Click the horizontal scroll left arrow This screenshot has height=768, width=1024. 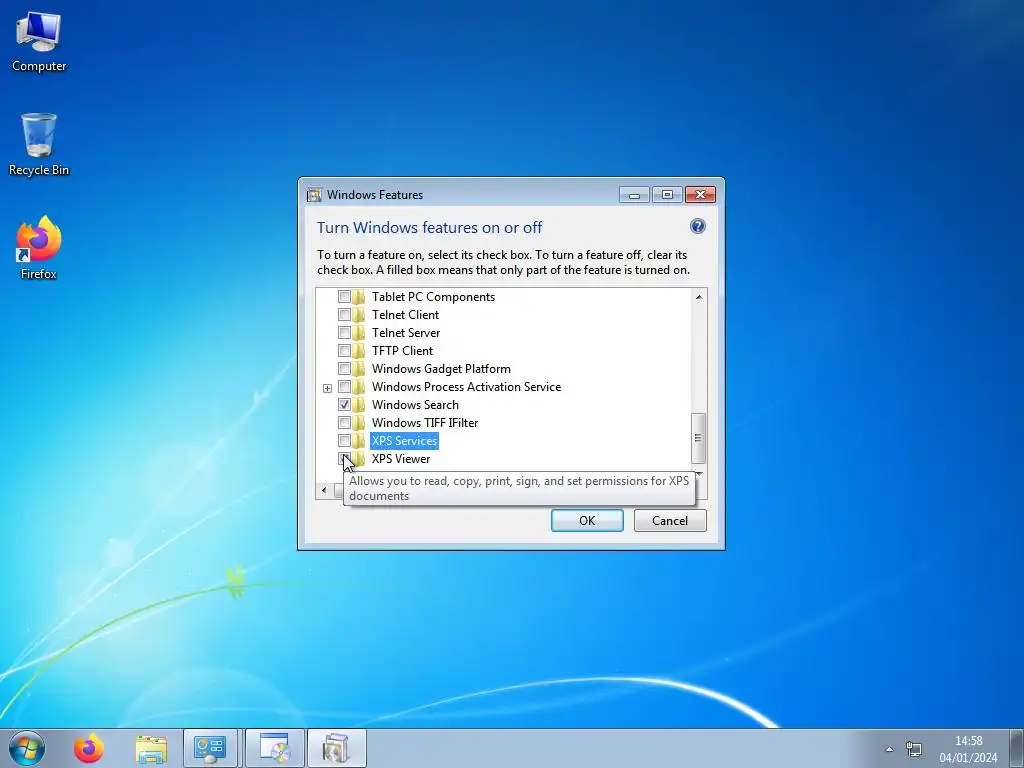(x=324, y=490)
